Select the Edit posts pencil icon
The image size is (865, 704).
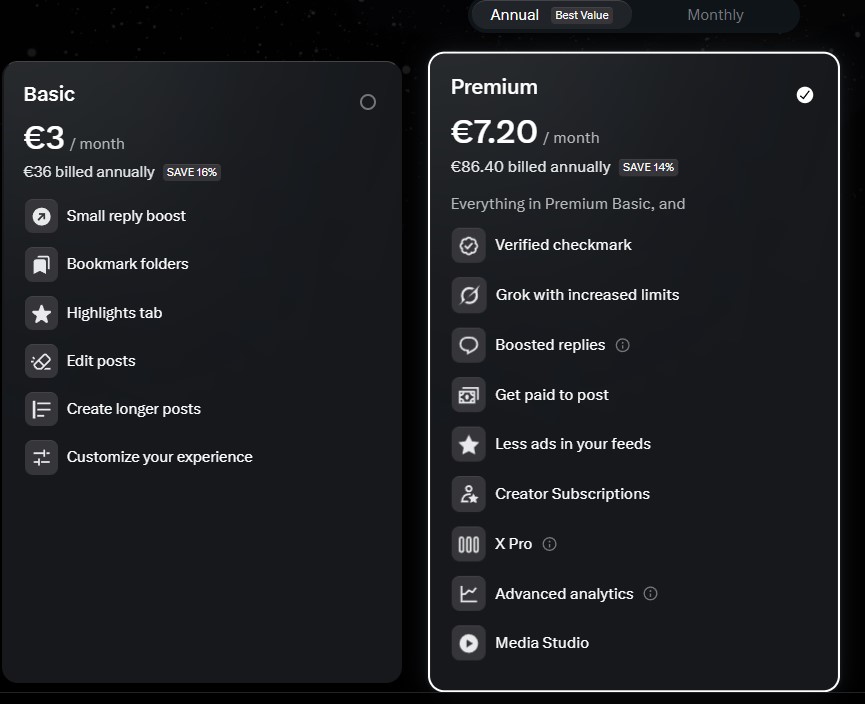click(x=40, y=361)
